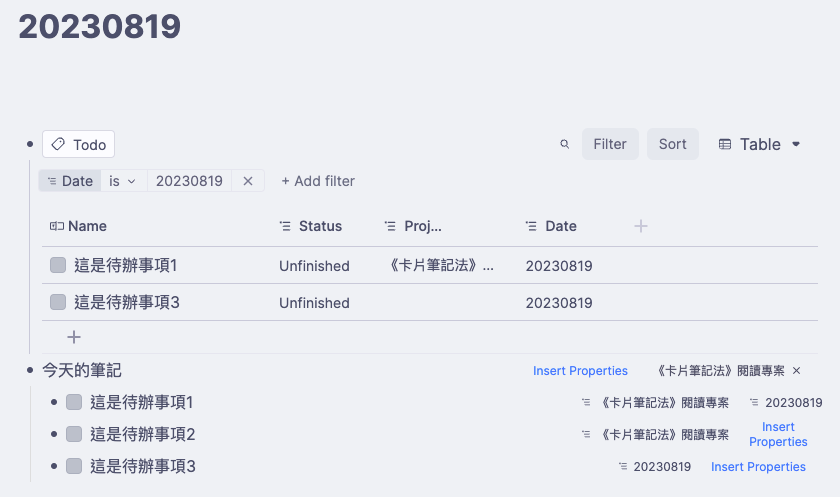Viewport: 840px width, 497px height.
Task: Click the Todo tag icon
Action: click(x=58, y=144)
